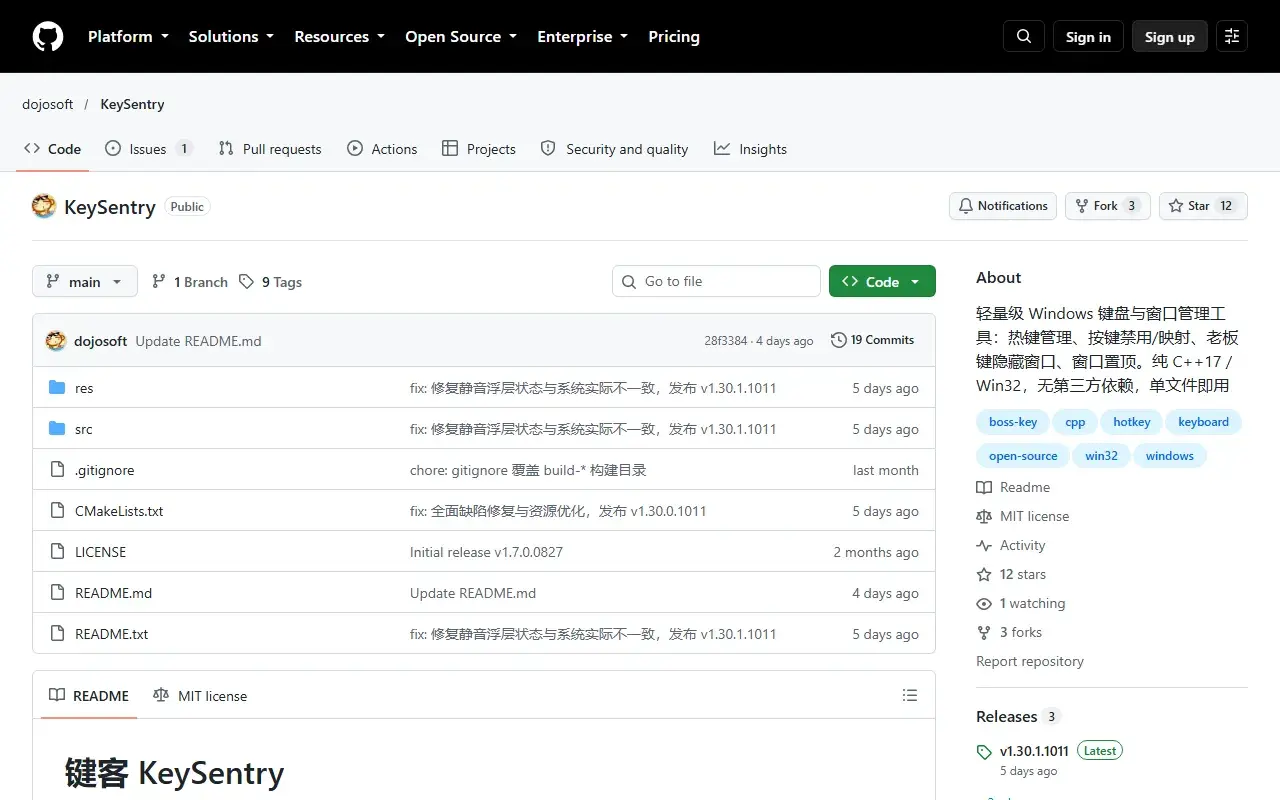Screen dimensions: 1280x800
Task: Open the search magnifier button
Action: [x=1024, y=37]
